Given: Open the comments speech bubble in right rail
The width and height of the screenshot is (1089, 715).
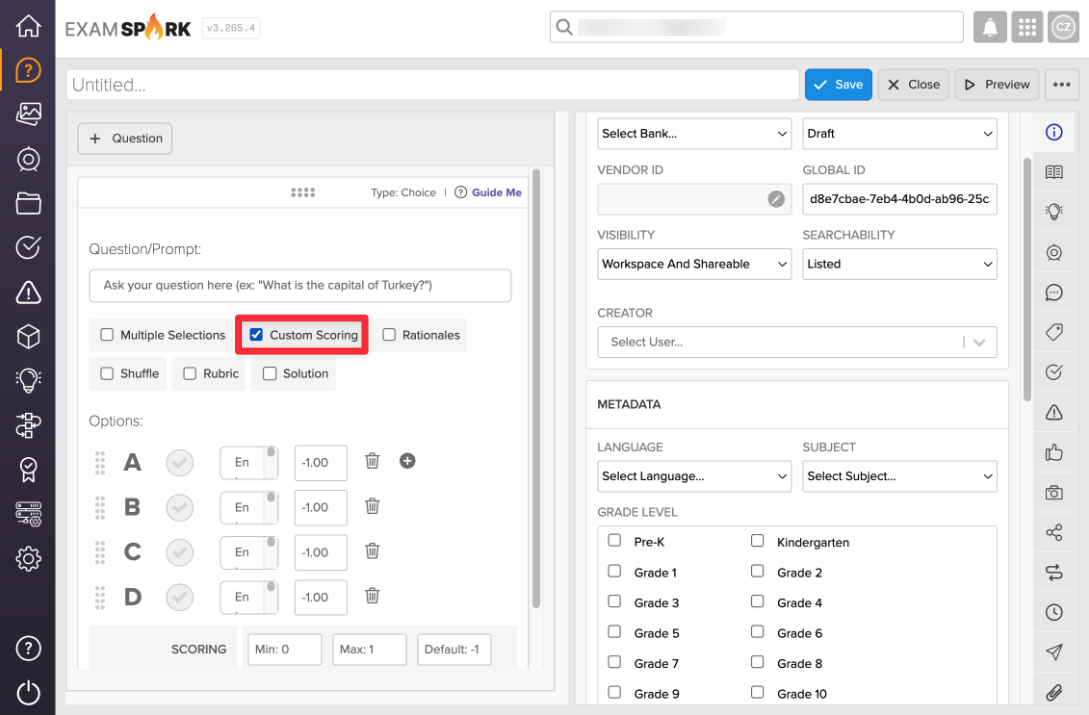Looking at the screenshot, I should tap(1054, 293).
